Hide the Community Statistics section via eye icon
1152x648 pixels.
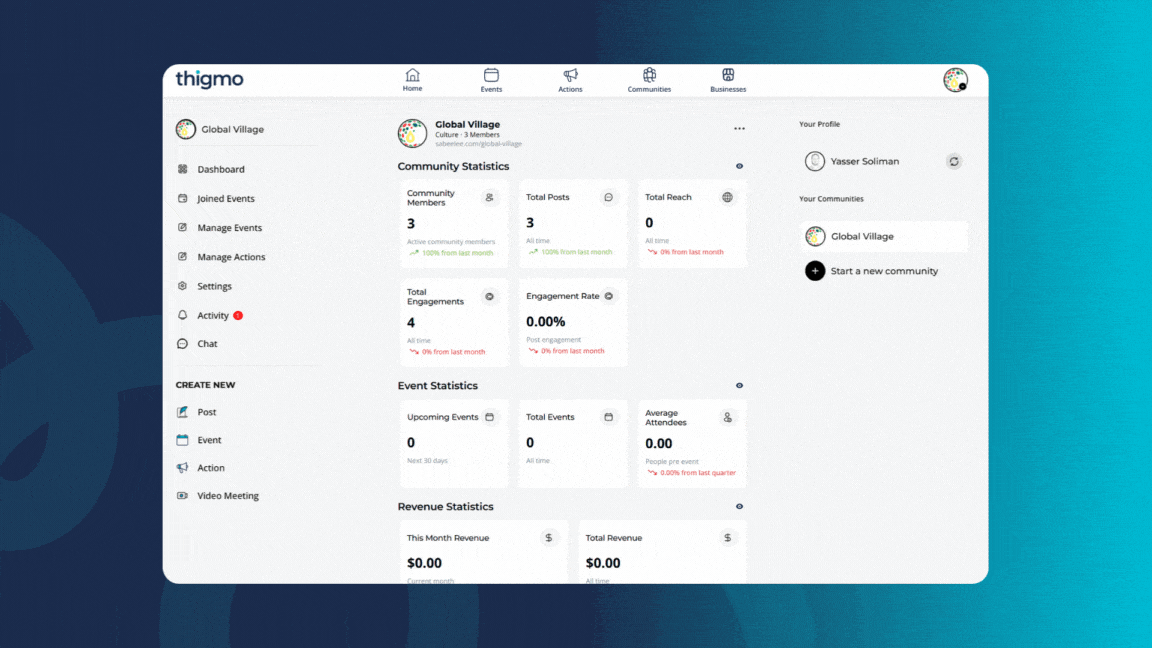[739, 166]
